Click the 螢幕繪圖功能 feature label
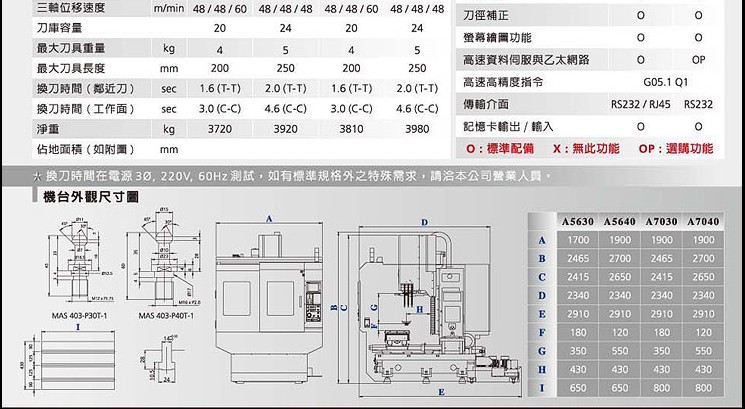The height and width of the screenshot is (409, 745). pos(497,38)
